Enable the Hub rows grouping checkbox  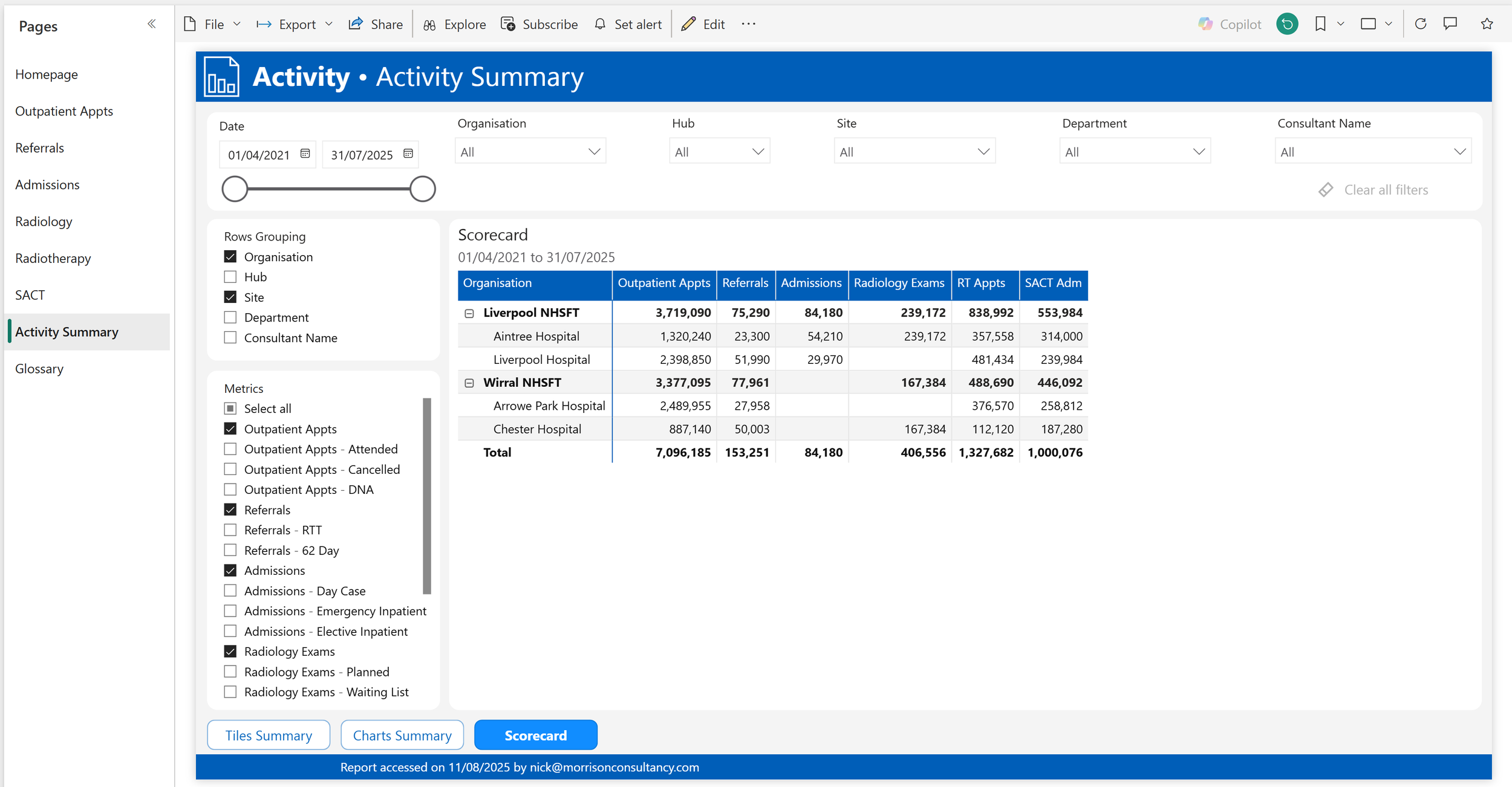(230, 277)
